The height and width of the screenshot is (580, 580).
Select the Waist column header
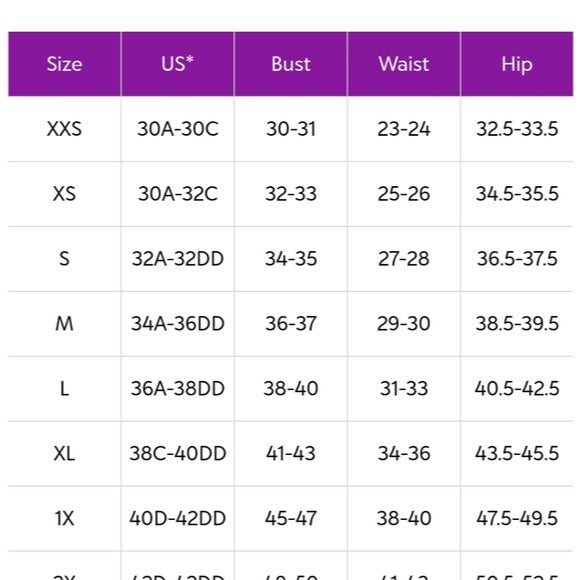[x=404, y=64]
